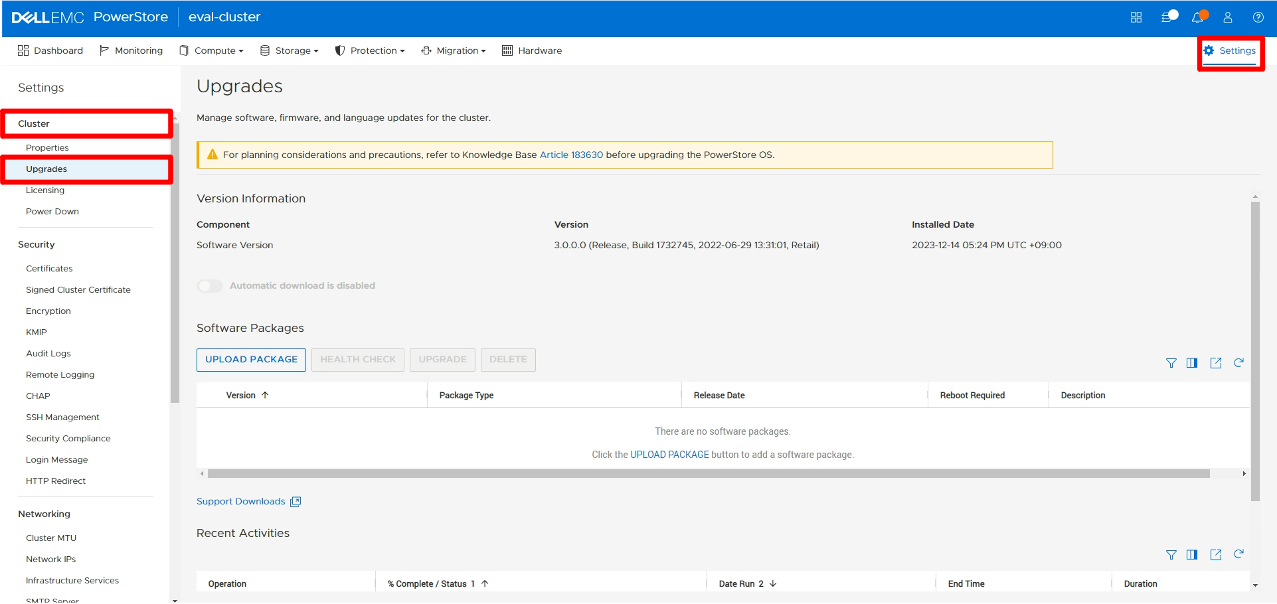Click the UPGRADE button
Image resolution: width=1277 pixels, height=604 pixels.
click(x=443, y=360)
